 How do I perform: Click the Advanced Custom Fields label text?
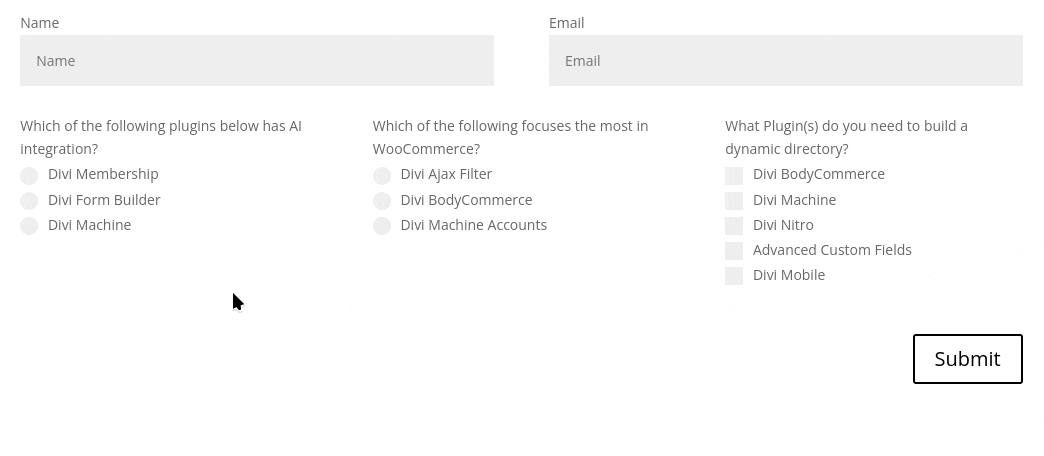[x=832, y=250]
